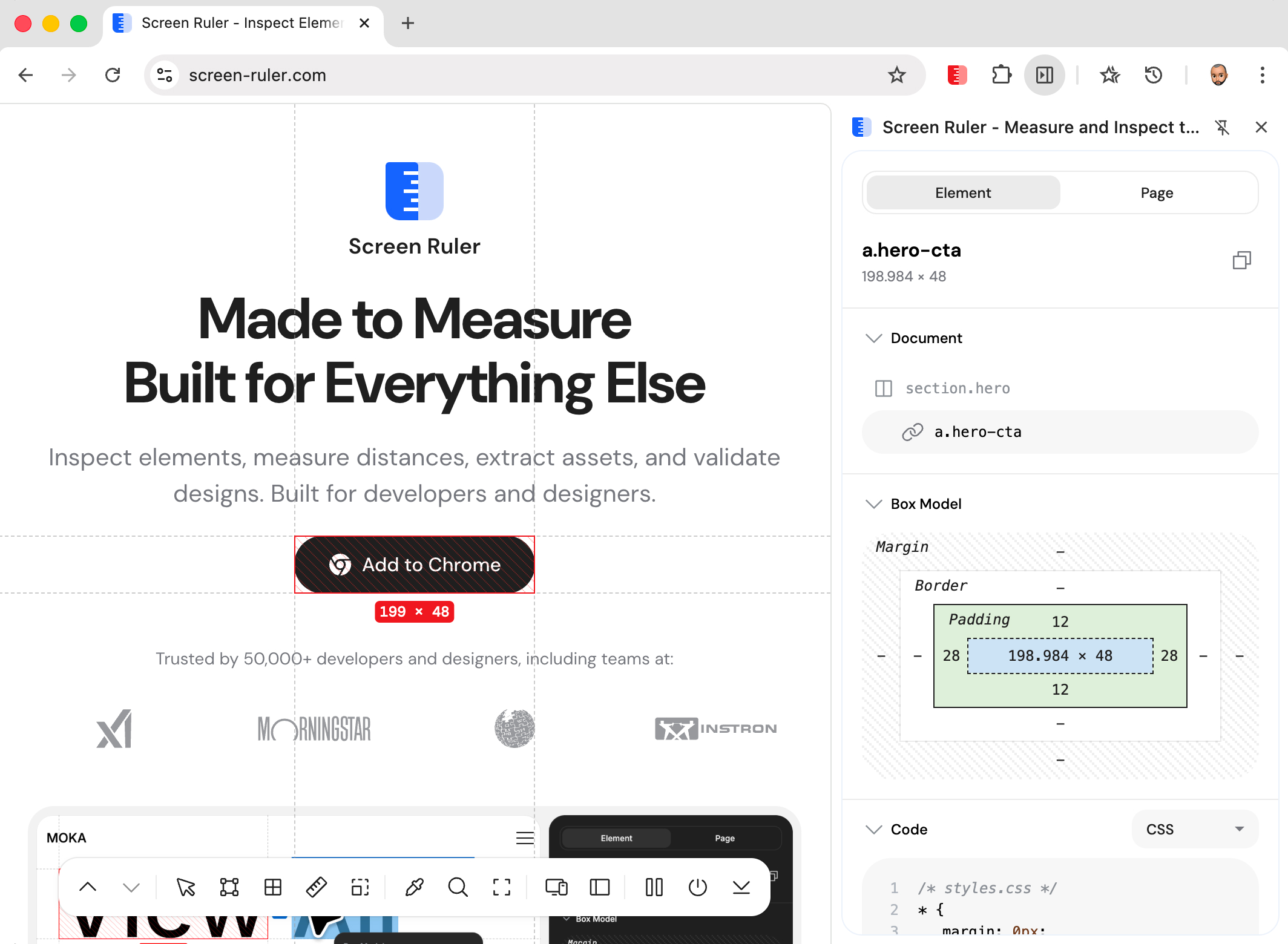The height and width of the screenshot is (944, 1288).
Task: Select a.hero-cta in the document tree
Action: tap(1060, 432)
